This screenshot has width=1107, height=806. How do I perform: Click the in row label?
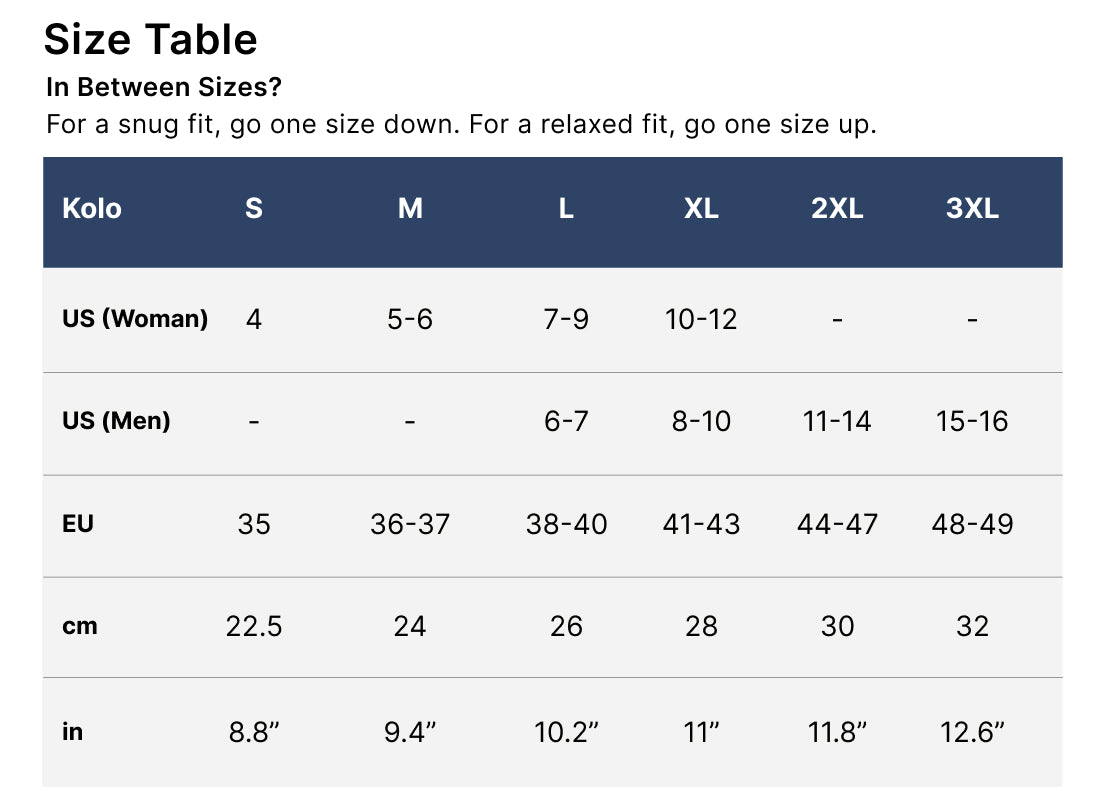72,731
